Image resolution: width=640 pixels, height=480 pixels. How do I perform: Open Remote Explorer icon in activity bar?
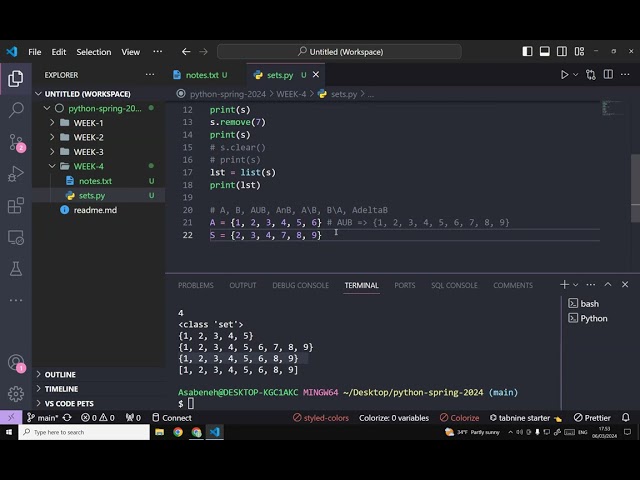click(16, 237)
